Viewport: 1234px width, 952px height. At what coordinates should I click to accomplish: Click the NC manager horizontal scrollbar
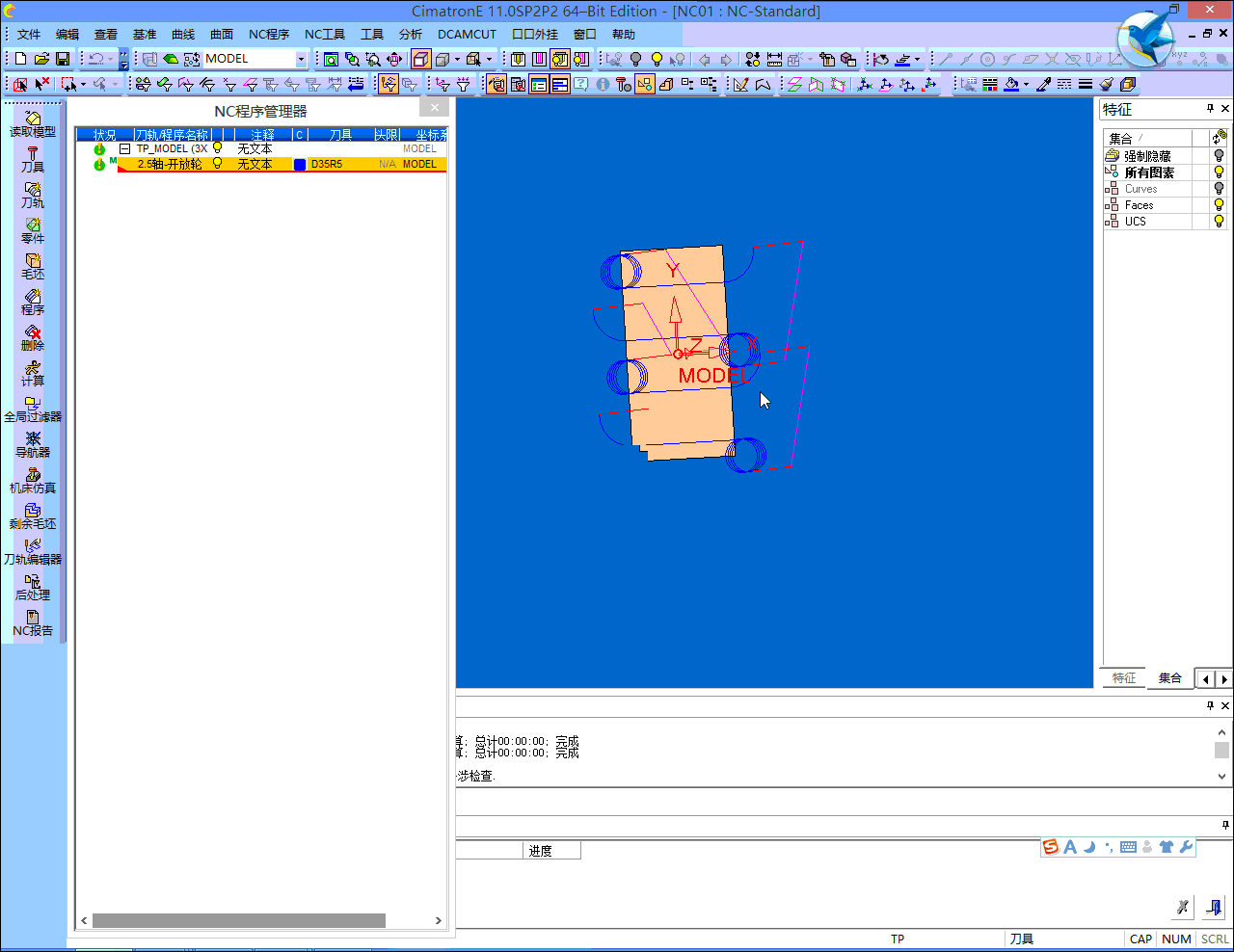click(239, 920)
